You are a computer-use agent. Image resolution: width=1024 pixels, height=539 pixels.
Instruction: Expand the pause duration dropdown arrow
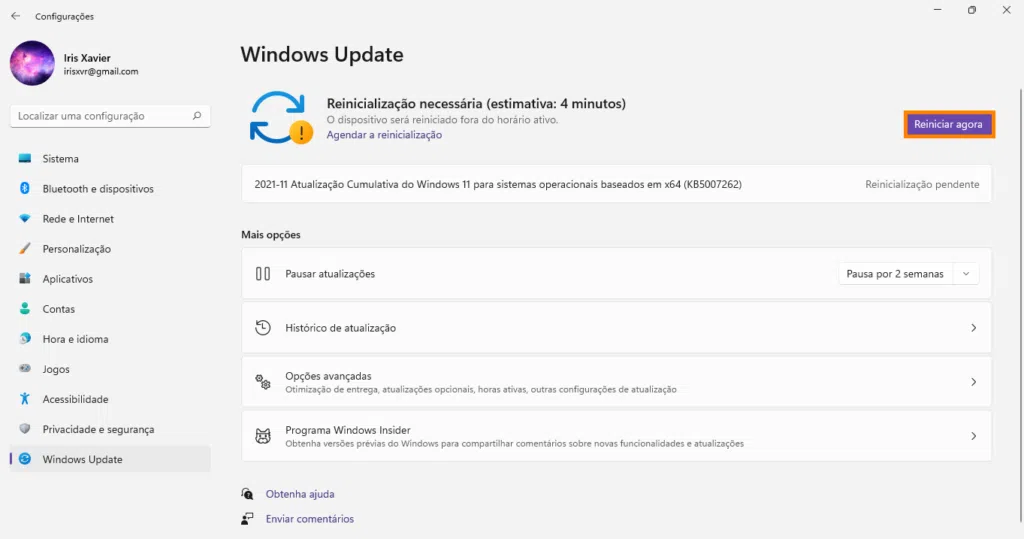(x=966, y=274)
